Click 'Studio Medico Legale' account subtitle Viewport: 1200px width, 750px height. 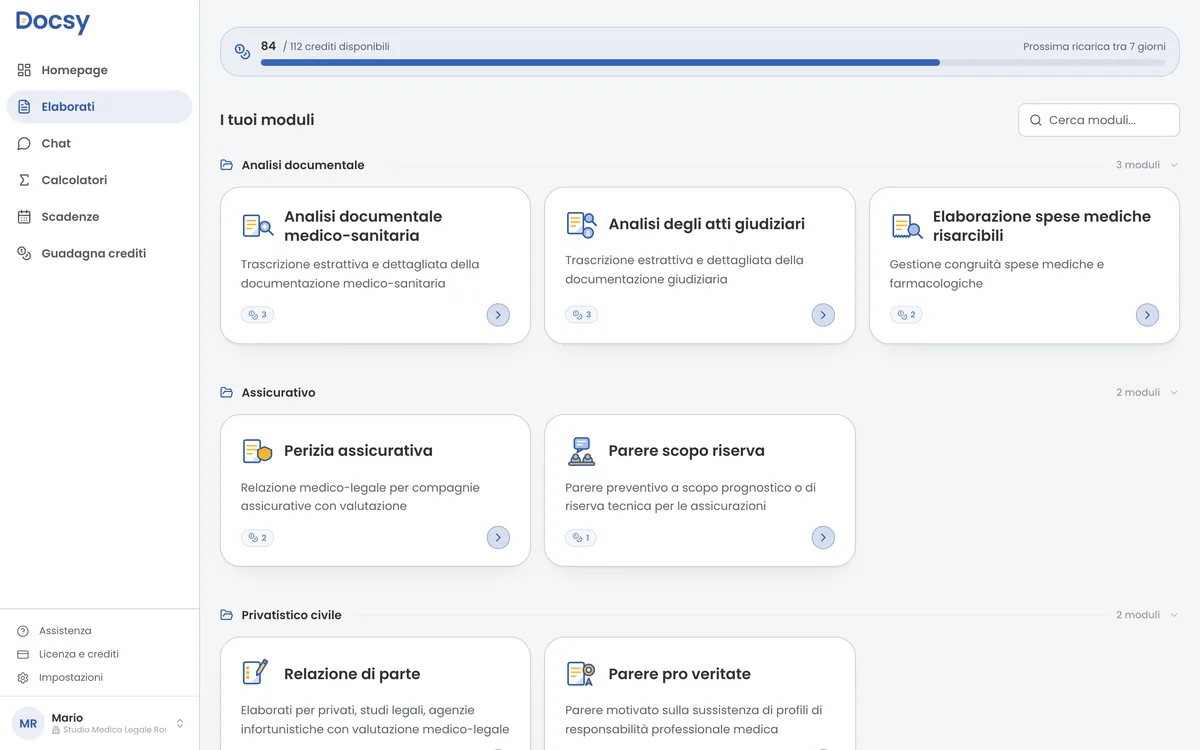(x=114, y=730)
